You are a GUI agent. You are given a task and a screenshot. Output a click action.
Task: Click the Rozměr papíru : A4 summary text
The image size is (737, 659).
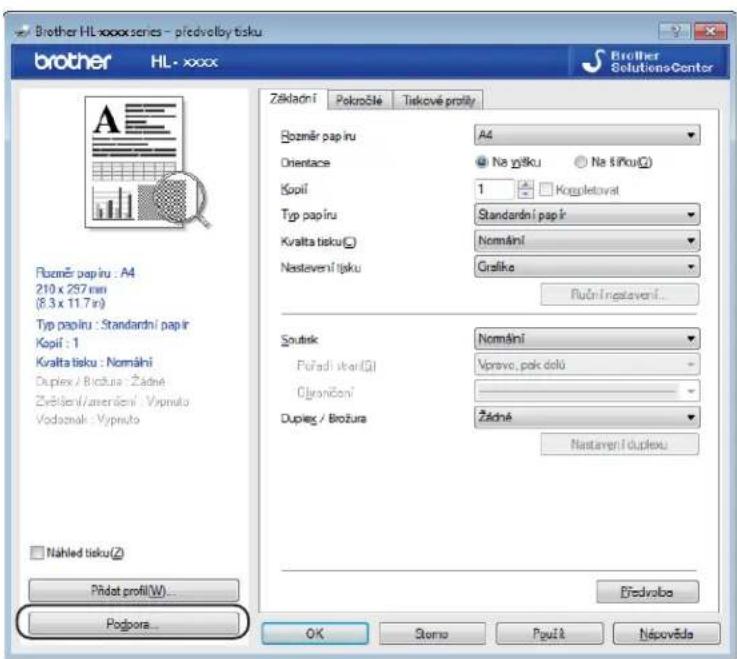point(85,273)
